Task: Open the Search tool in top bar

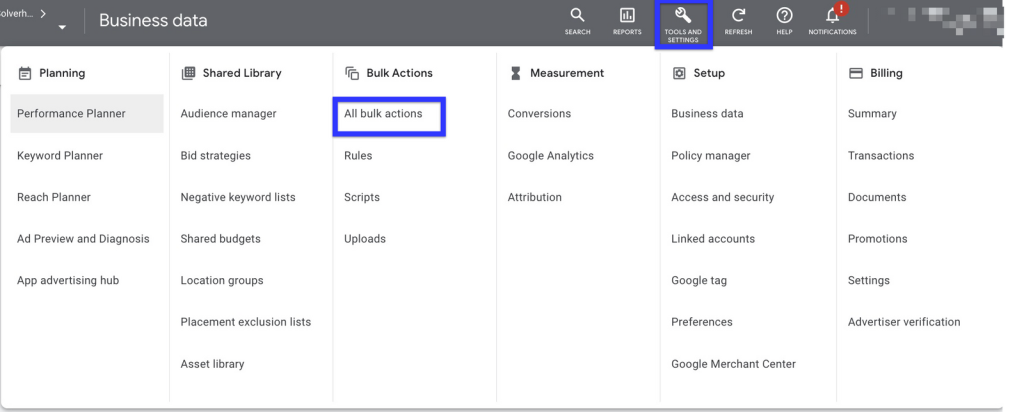Action: [x=577, y=21]
